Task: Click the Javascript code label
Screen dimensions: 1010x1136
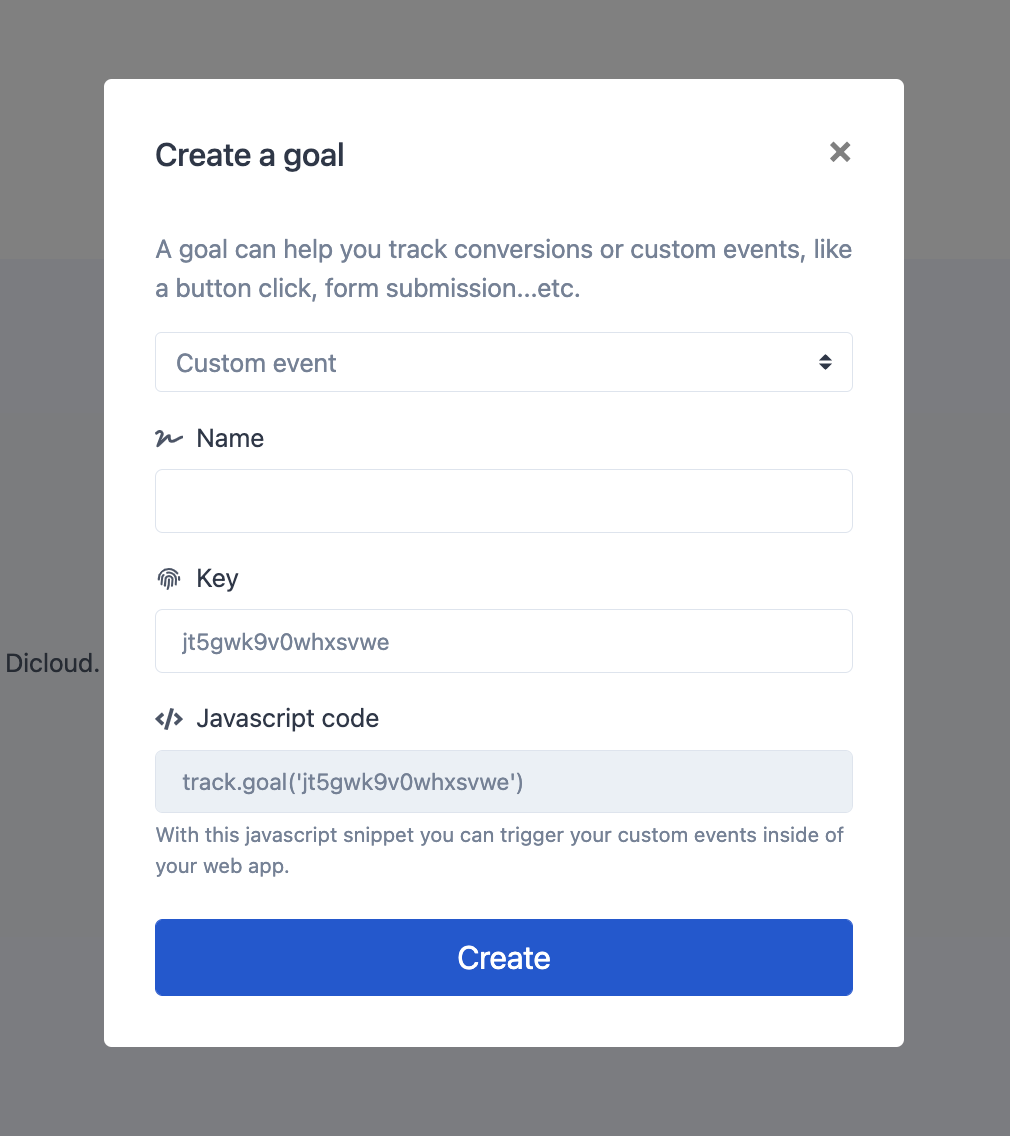Action: pos(288,719)
